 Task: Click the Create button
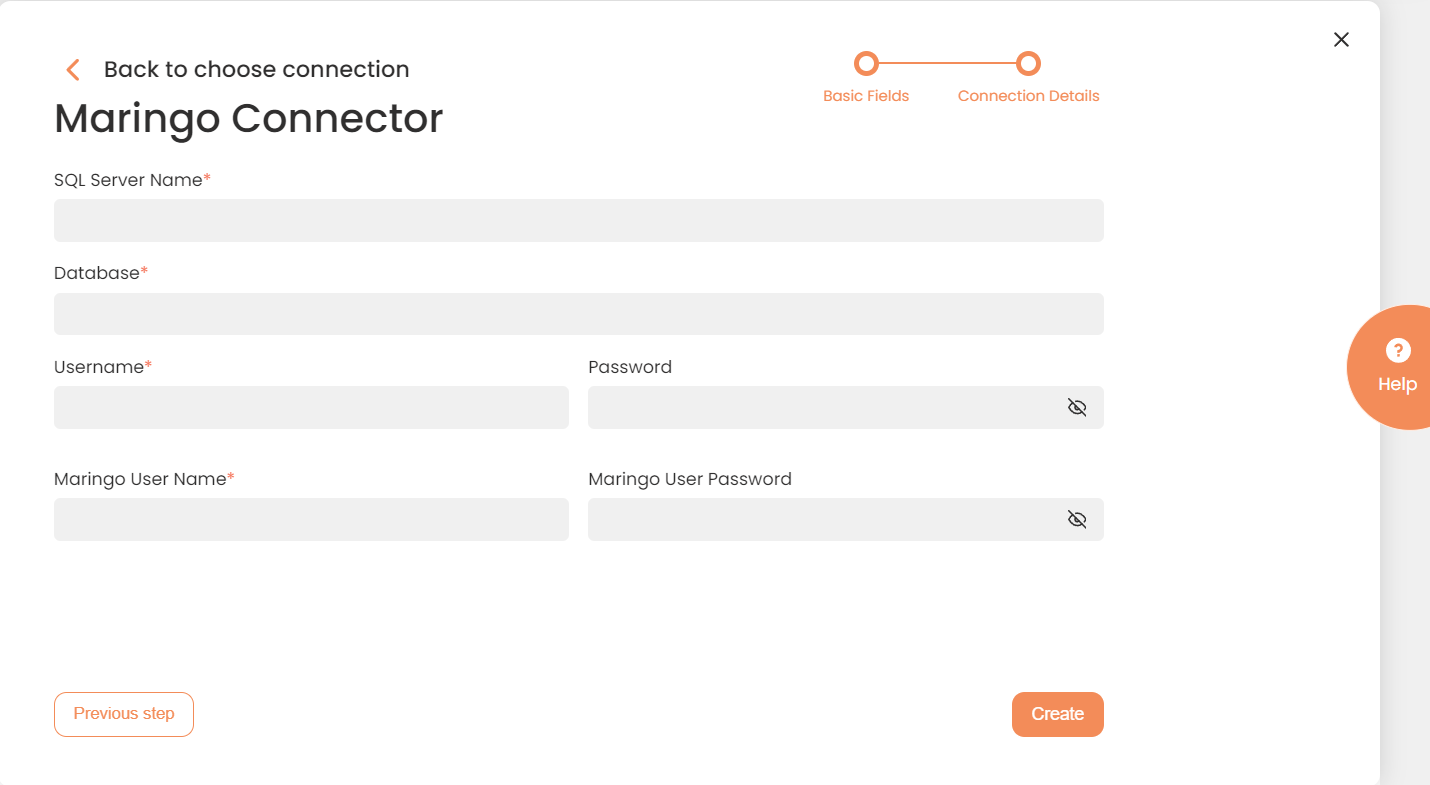[1057, 714]
